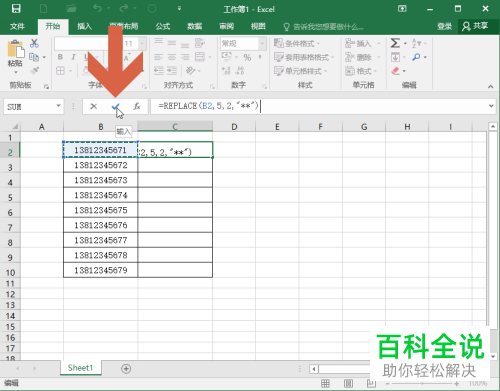Click Decrease Decimal icon
This screenshot has width=500, height=391.
click(x=240, y=71)
